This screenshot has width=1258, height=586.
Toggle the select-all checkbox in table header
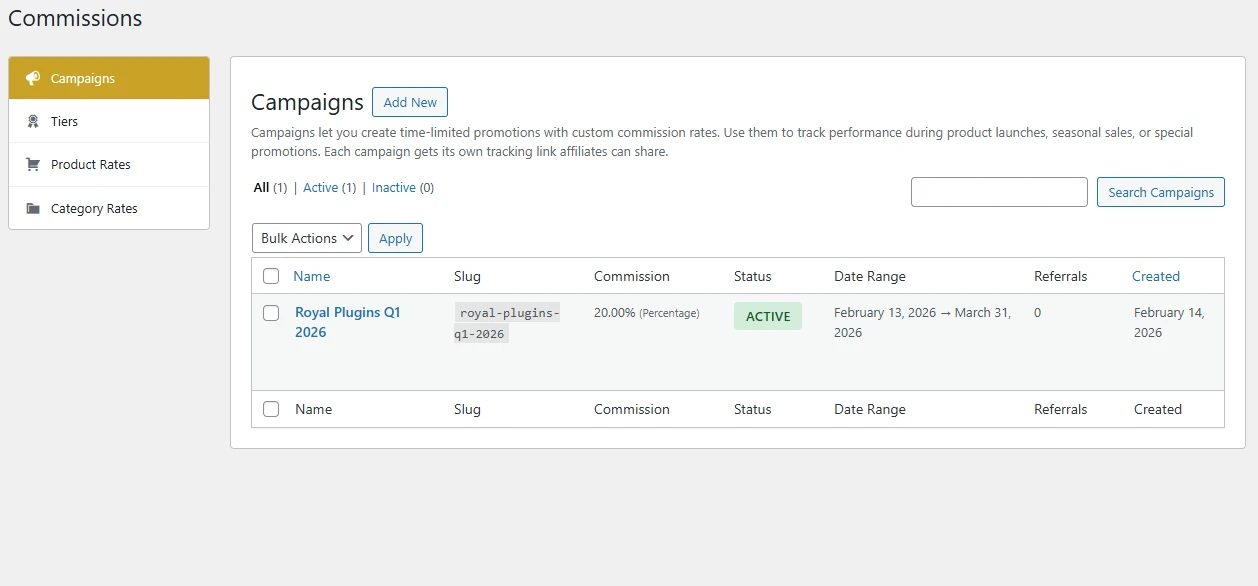(271, 276)
